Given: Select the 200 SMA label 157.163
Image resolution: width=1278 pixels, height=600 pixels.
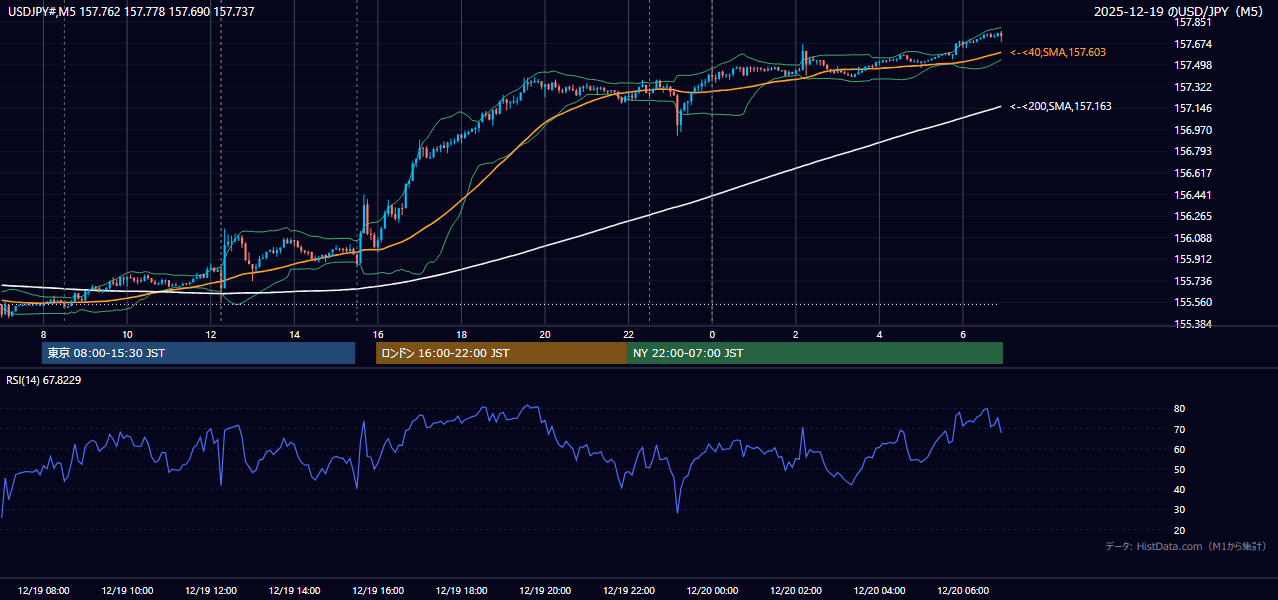Looking at the screenshot, I should click(1061, 106).
